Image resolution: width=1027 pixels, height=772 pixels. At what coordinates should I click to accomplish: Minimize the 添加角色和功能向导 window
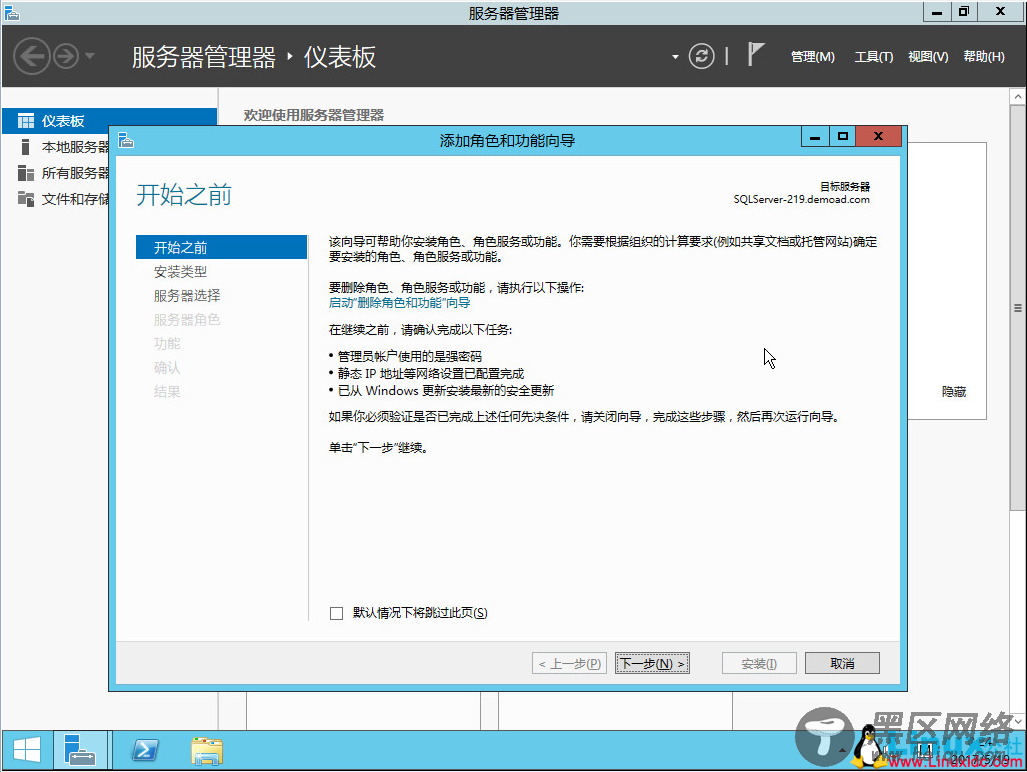(815, 136)
